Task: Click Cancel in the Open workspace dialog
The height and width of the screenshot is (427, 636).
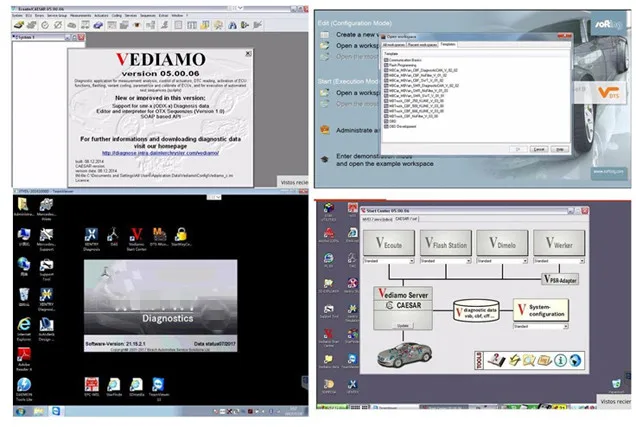Action: coord(539,149)
